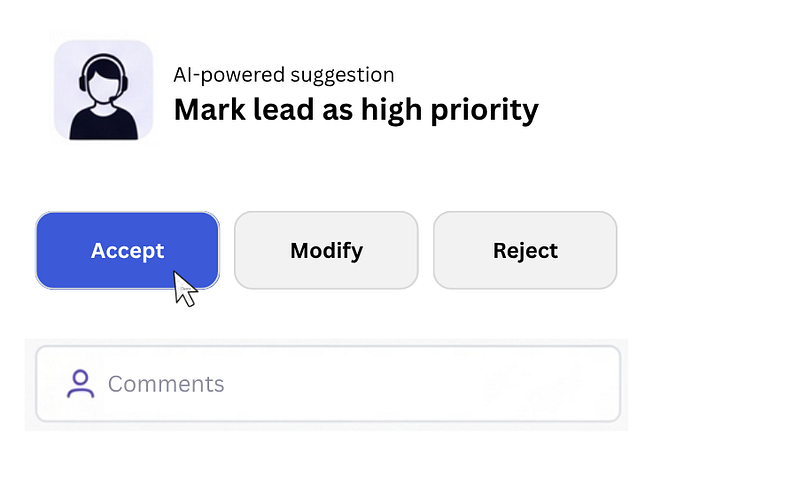Click the person icon in Comments field
The image size is (800, 499).
(80, 384)
